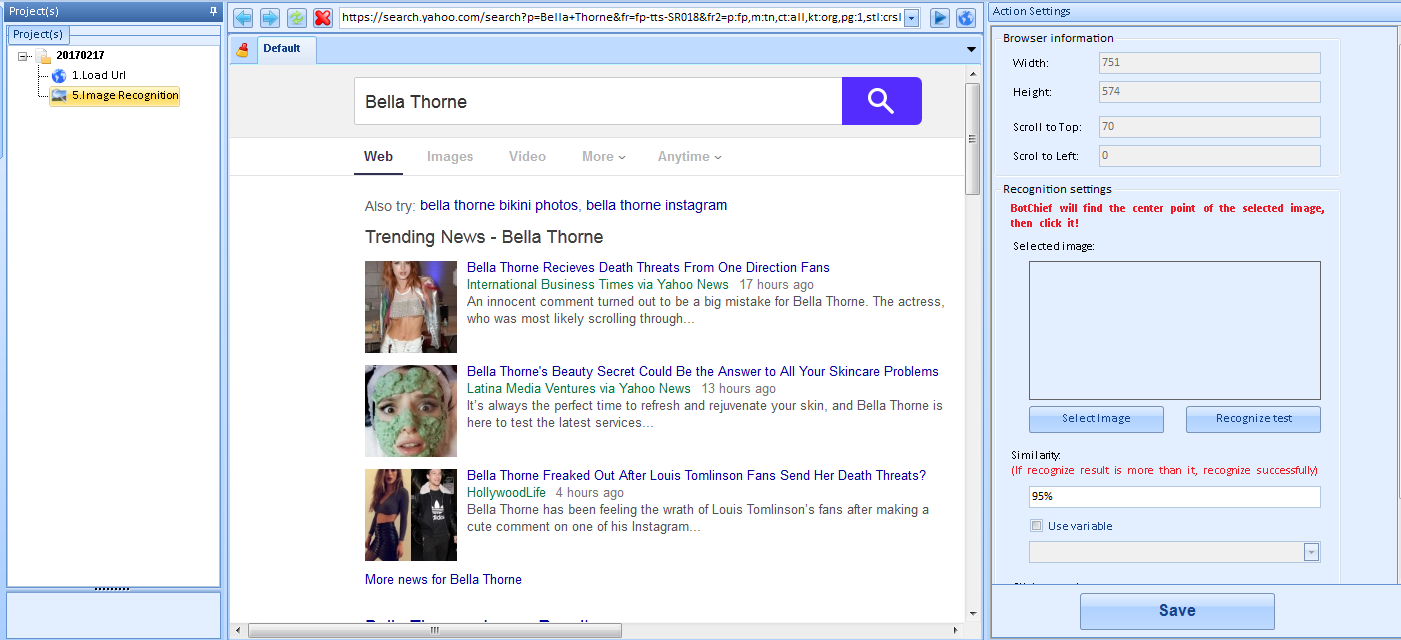Click the Select Image button
Viewport: 1401px width, 640px height.
[x=1096, y=419]
